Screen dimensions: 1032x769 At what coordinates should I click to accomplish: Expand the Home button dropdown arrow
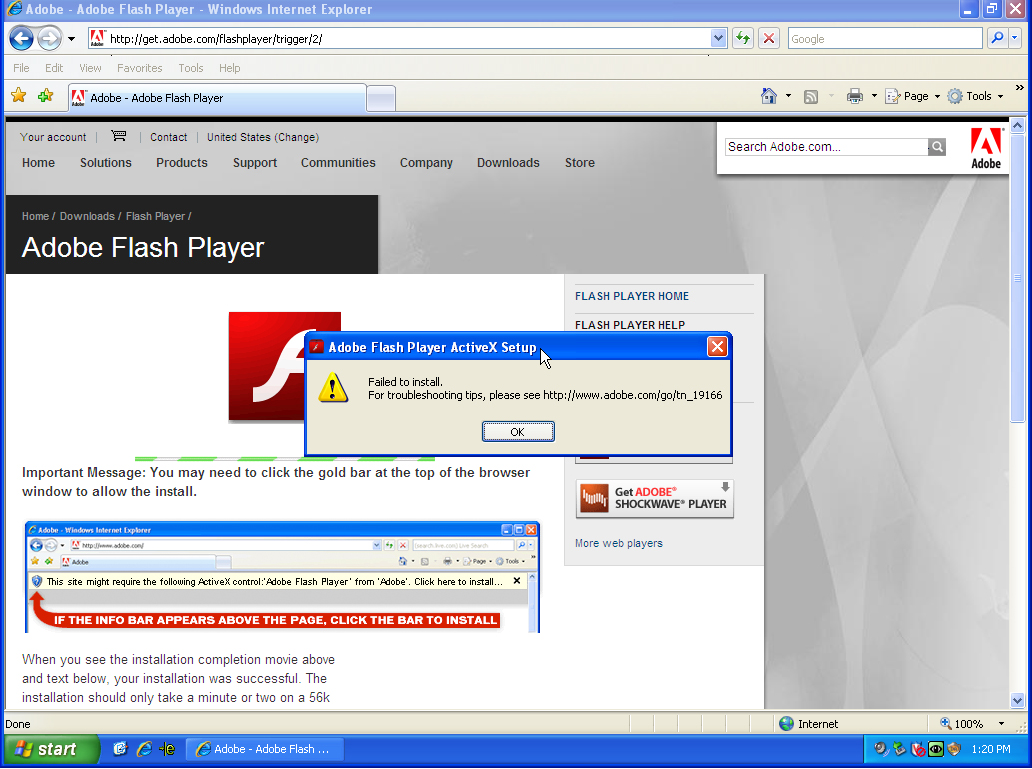coord(788,96)
